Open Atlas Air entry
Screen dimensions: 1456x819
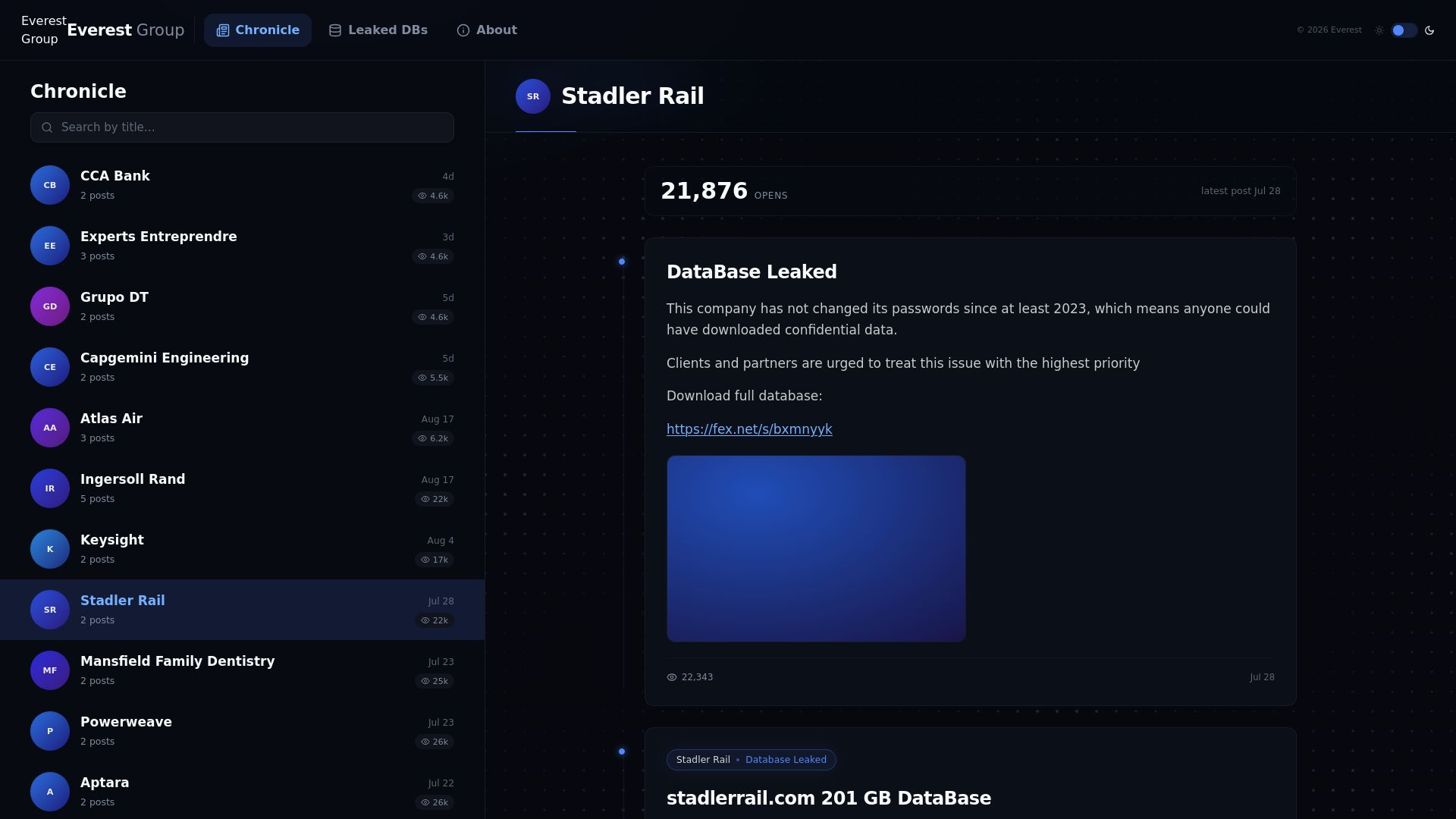click(x=242, y=428)
